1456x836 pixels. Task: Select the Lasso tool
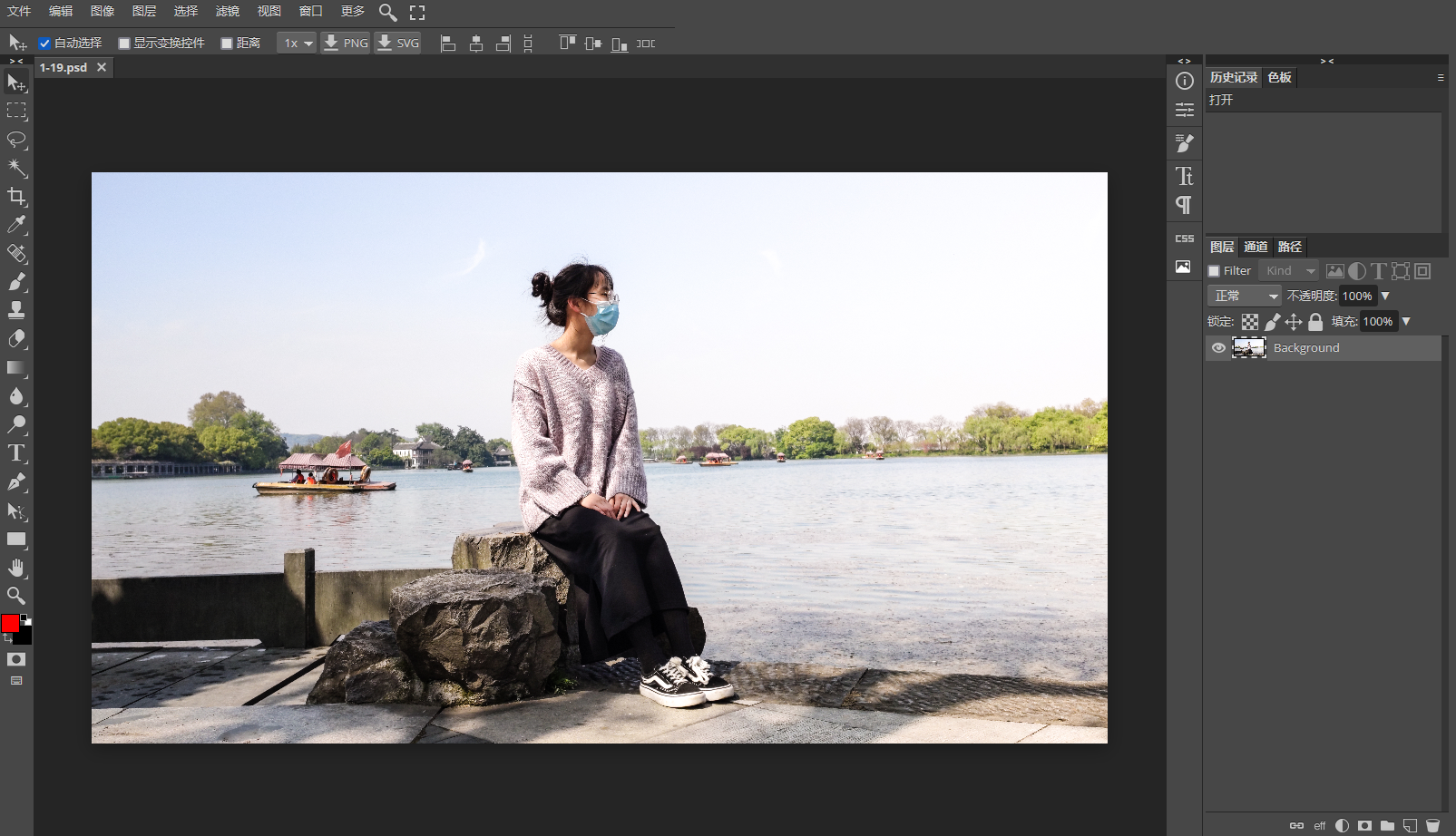[16, 140]
